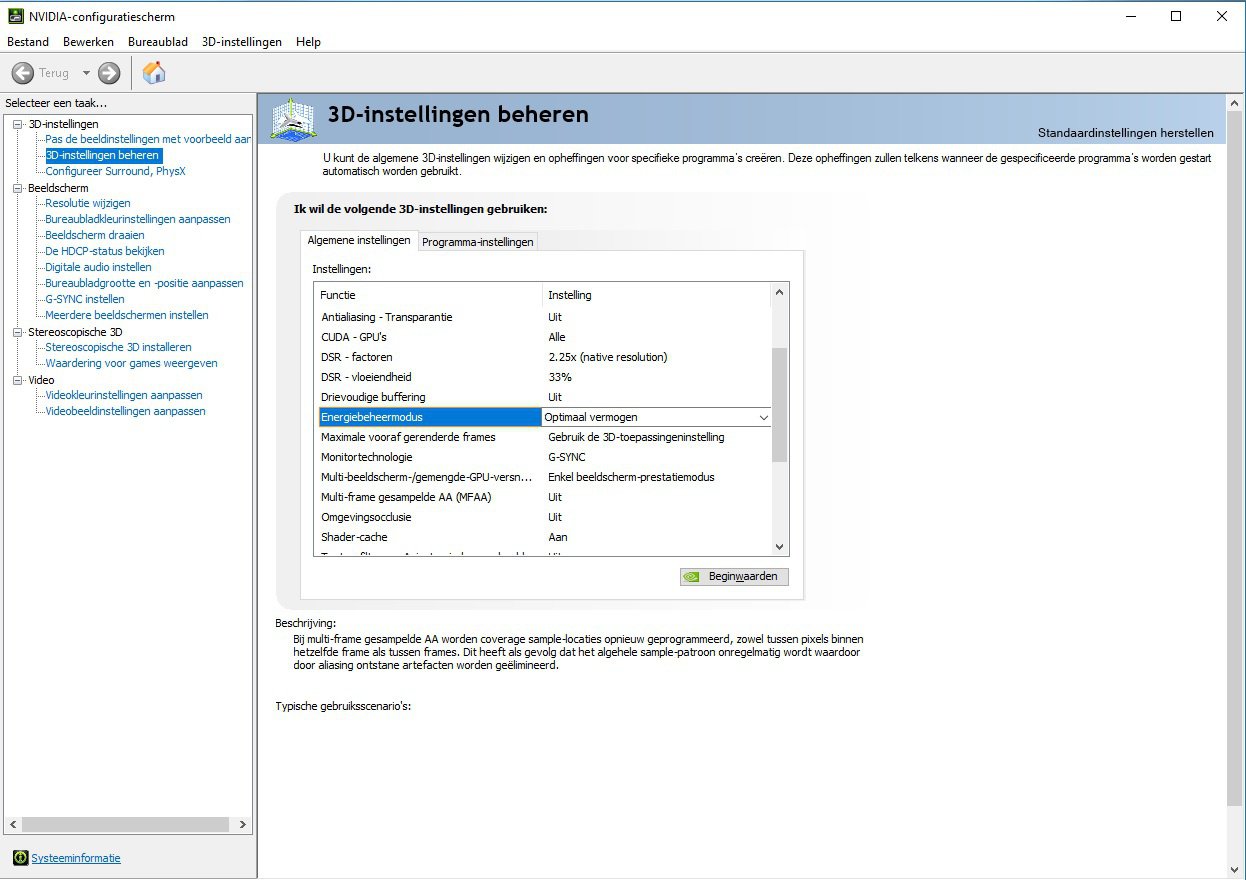Click the settings list scroll up arrow

coord(780,292)
